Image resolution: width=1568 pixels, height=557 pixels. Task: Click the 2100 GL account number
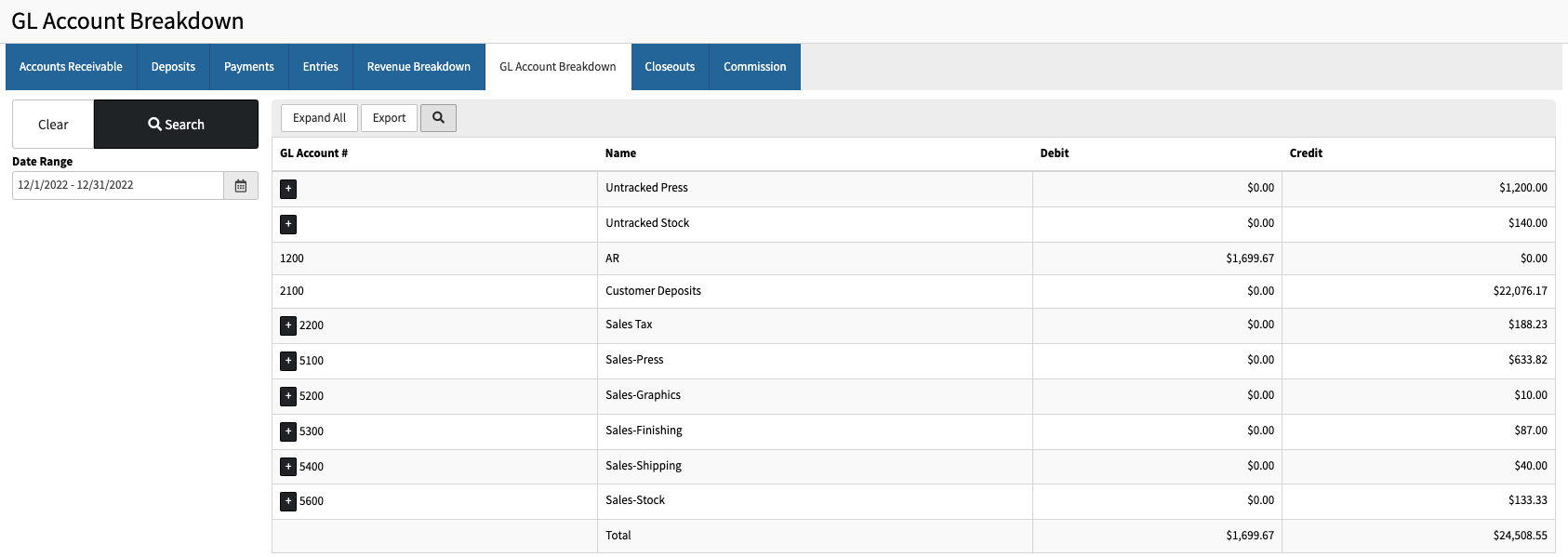click(x=292, y=291)
